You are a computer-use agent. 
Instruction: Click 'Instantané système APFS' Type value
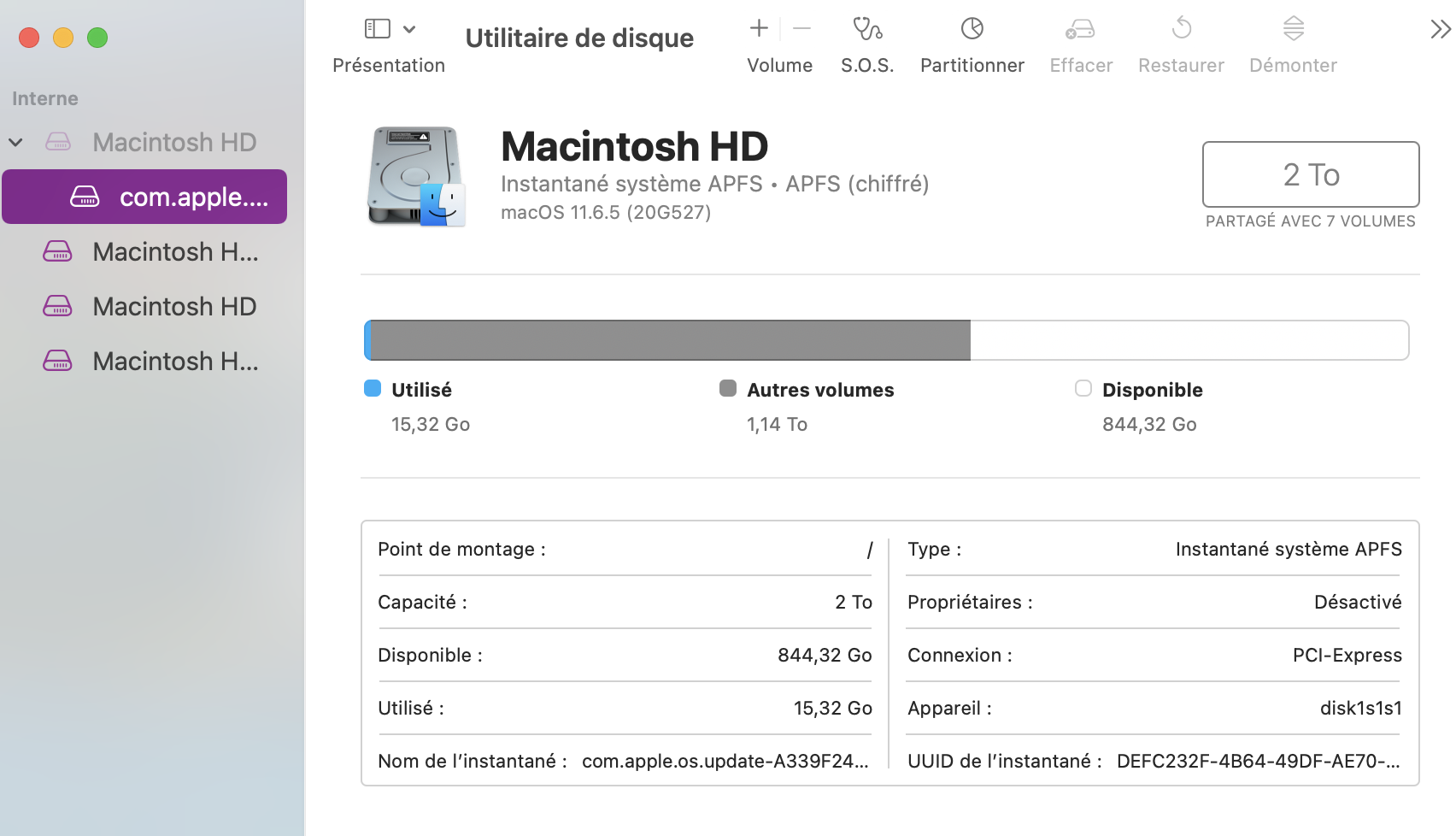pyautogui.click(x=1289, y=549)
